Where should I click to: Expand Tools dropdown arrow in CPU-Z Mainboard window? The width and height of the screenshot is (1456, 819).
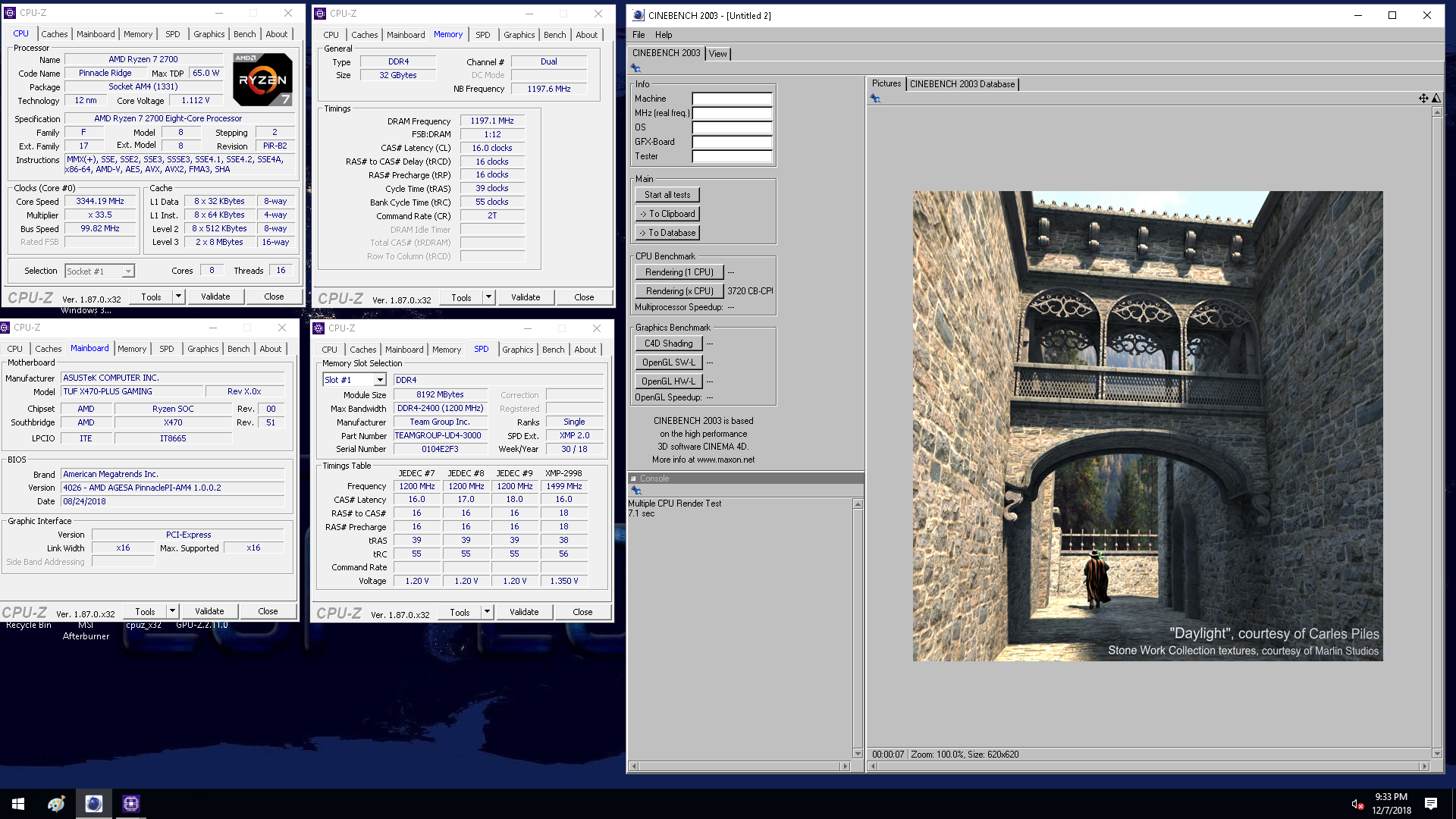tap(173, 611)
